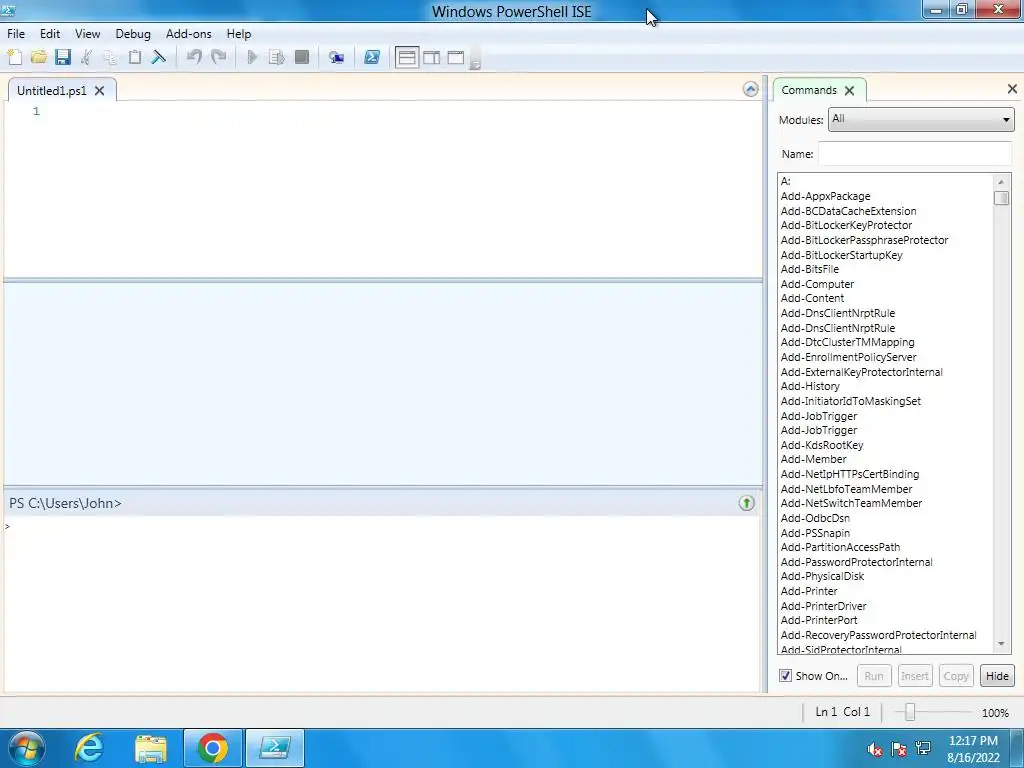1024x768 pixels.
Task: Open the View menu
Action: [x=88, y=34]
